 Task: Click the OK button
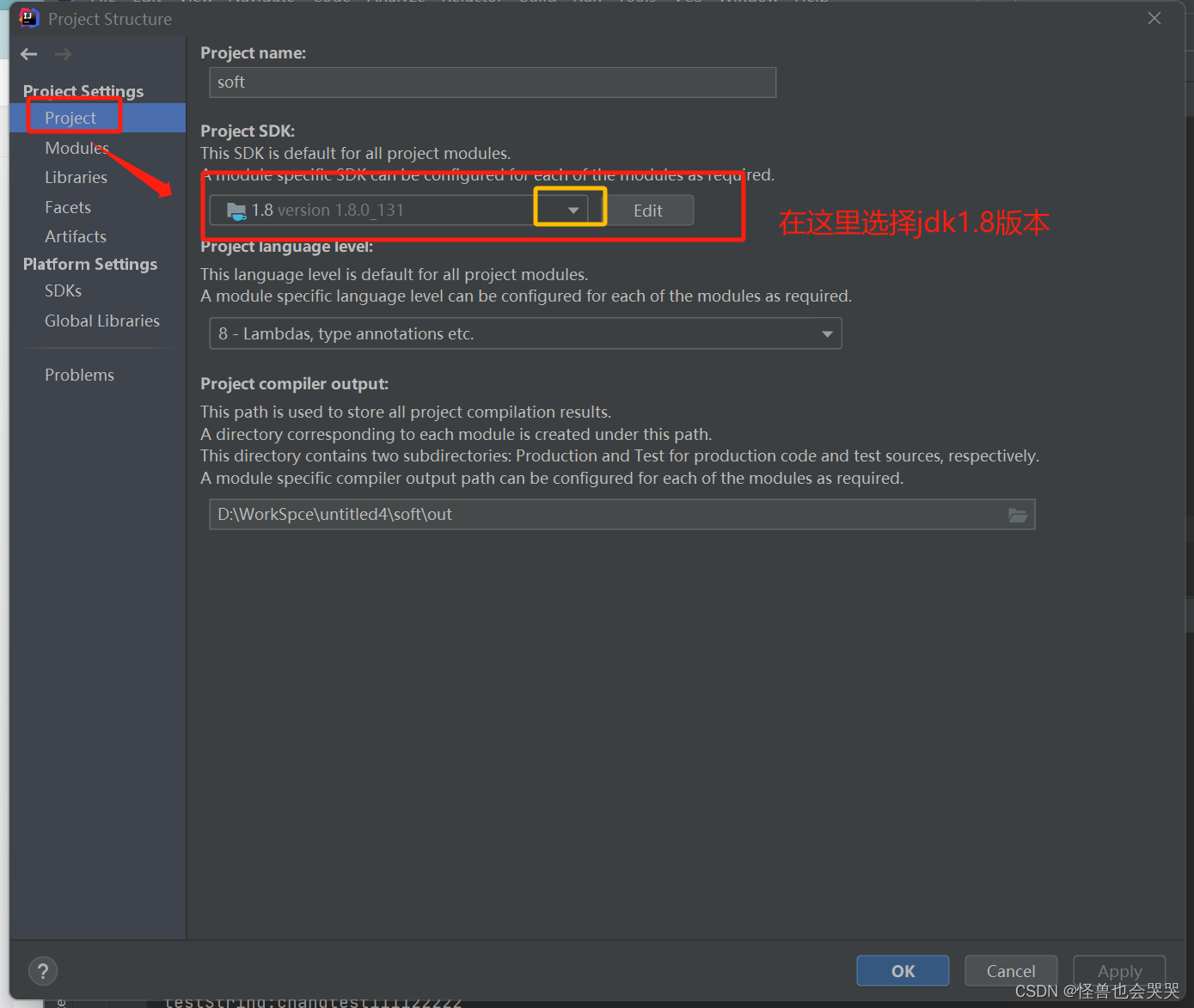point(902,970)
